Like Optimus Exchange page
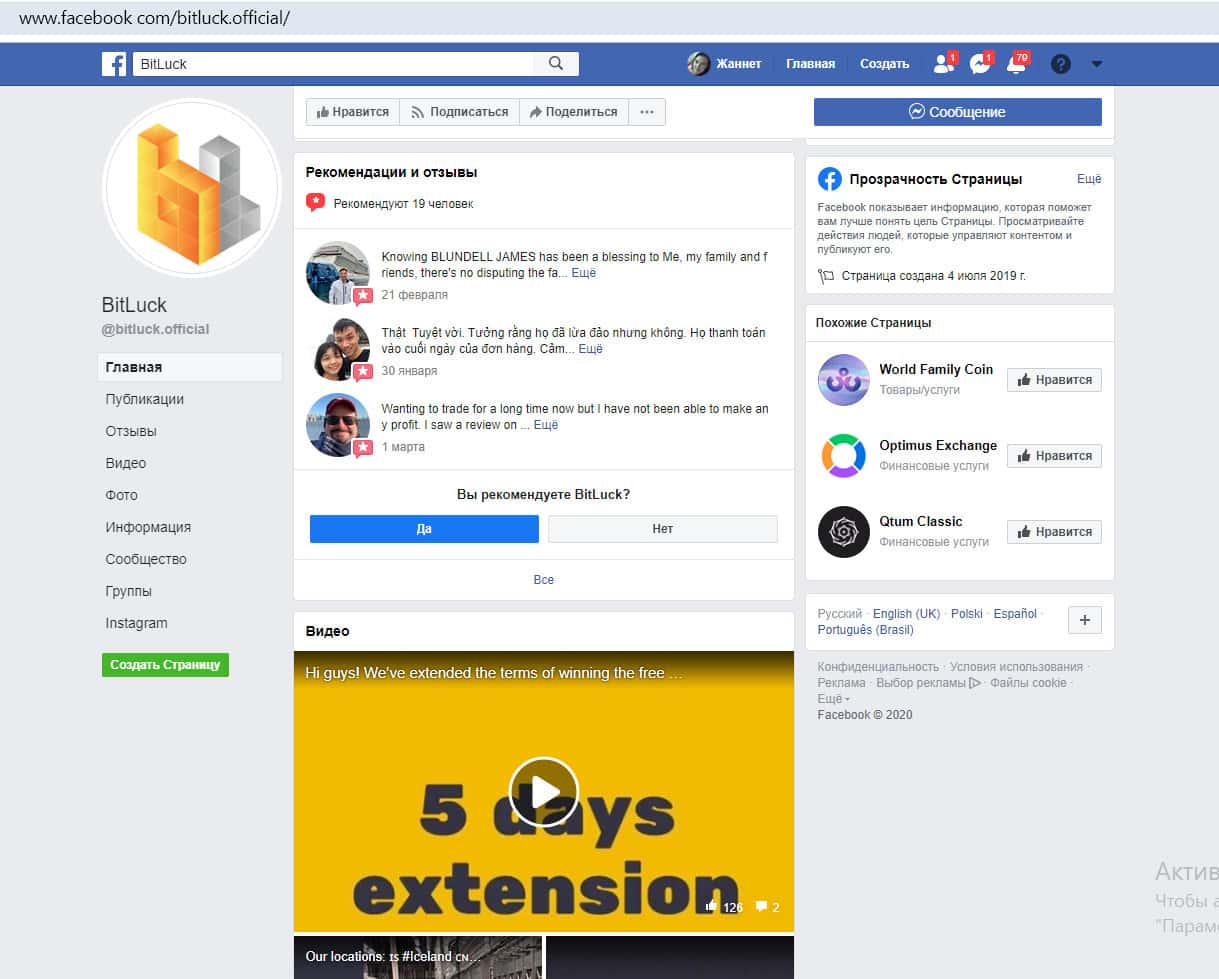 coord(1054,456)
